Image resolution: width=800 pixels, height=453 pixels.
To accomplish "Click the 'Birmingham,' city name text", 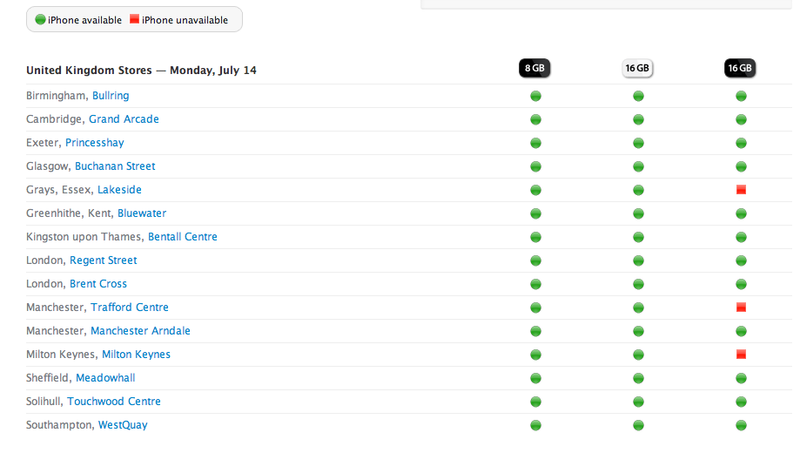I will (58, 96).
